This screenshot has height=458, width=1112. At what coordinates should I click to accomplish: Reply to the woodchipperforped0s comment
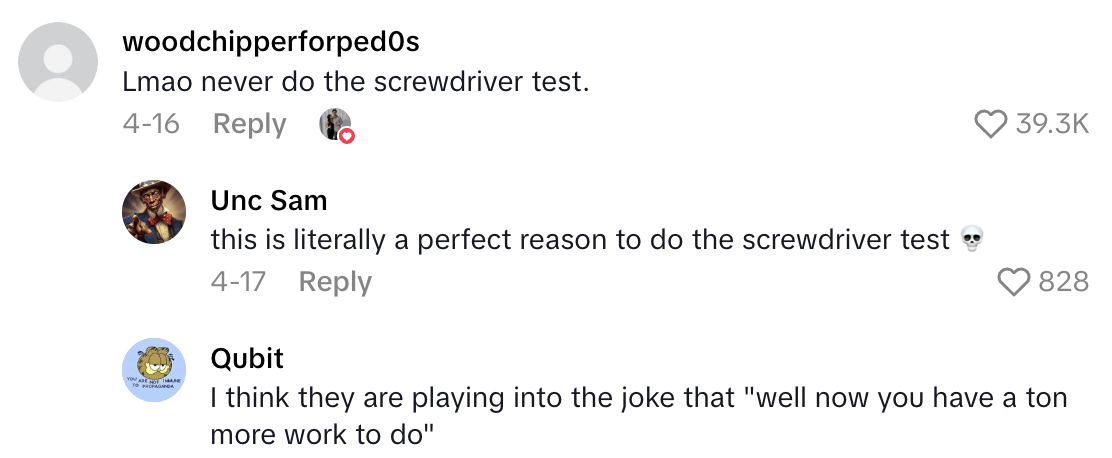tap(249, 124)
